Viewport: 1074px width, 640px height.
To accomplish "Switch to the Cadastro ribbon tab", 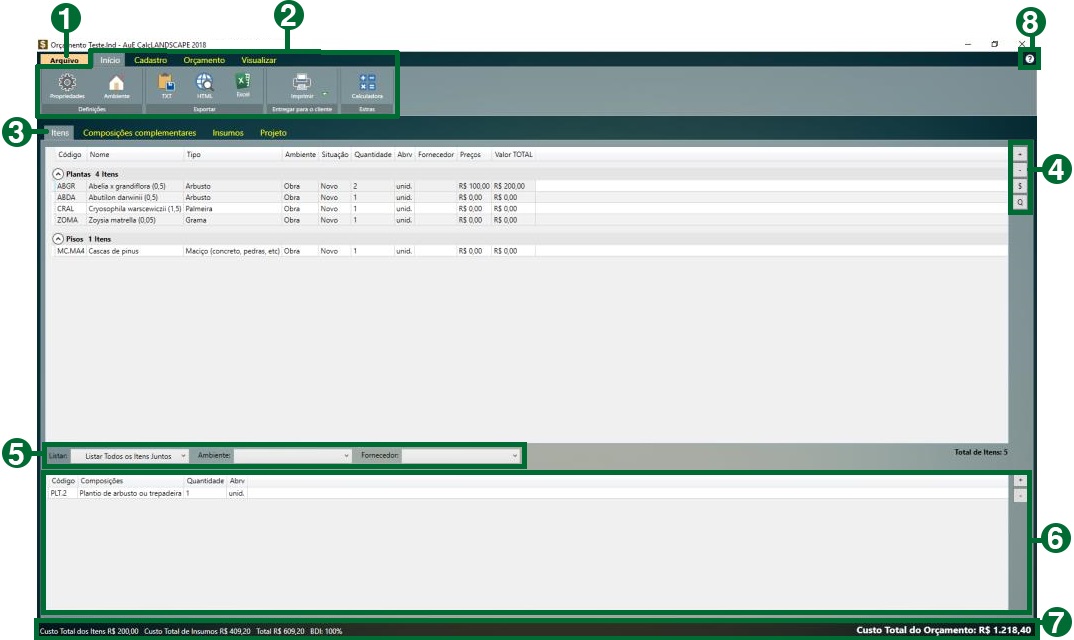I will pos(150,60).
